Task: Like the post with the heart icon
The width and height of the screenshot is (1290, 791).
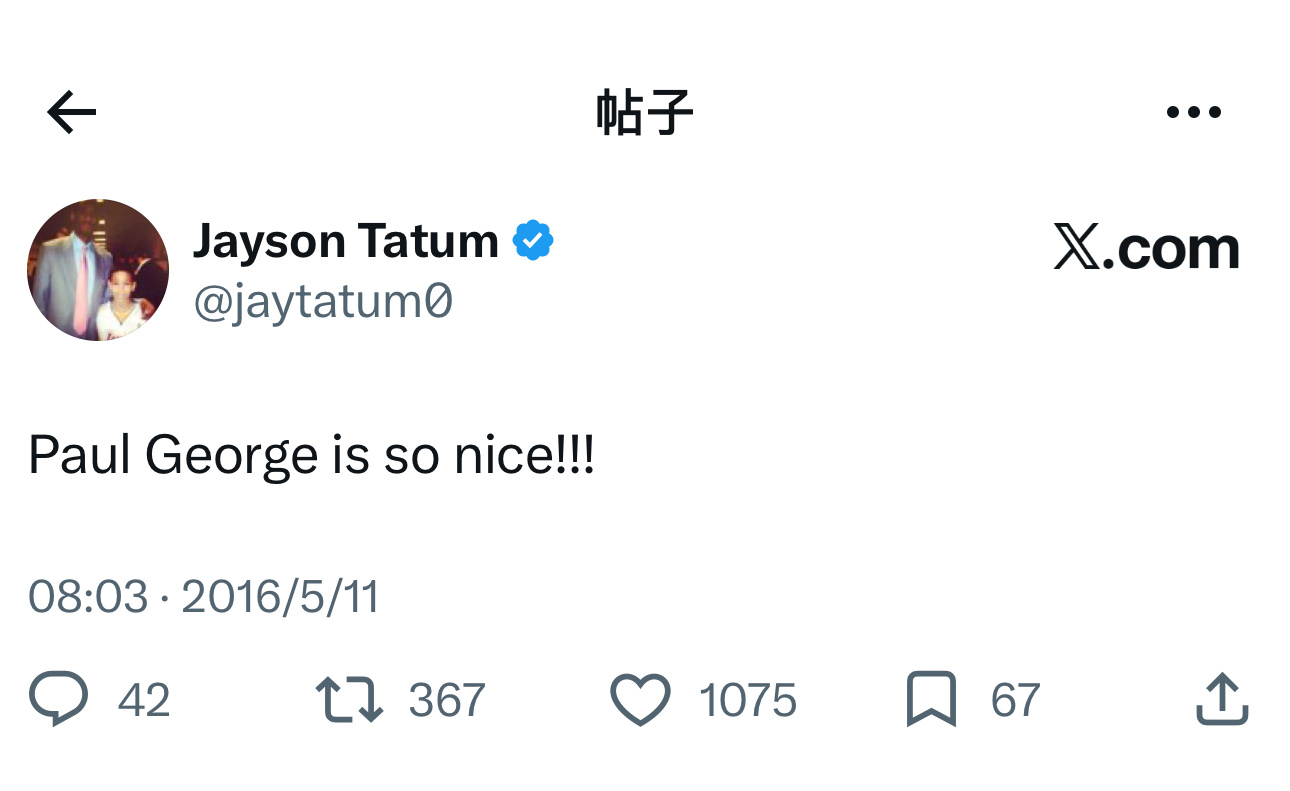Action: tap(640, 699)
